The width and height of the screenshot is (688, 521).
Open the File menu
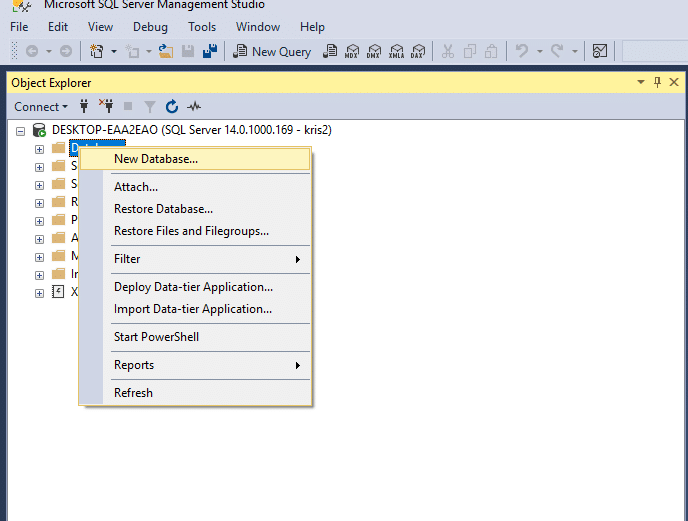tap(19, 27)
